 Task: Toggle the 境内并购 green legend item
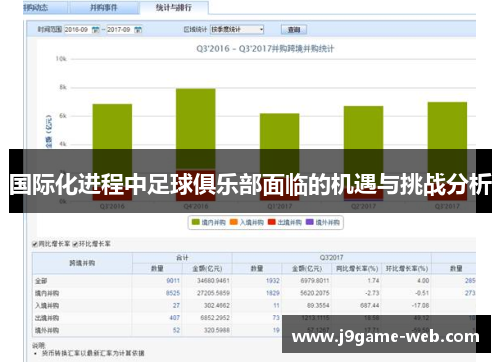(209, 222)
